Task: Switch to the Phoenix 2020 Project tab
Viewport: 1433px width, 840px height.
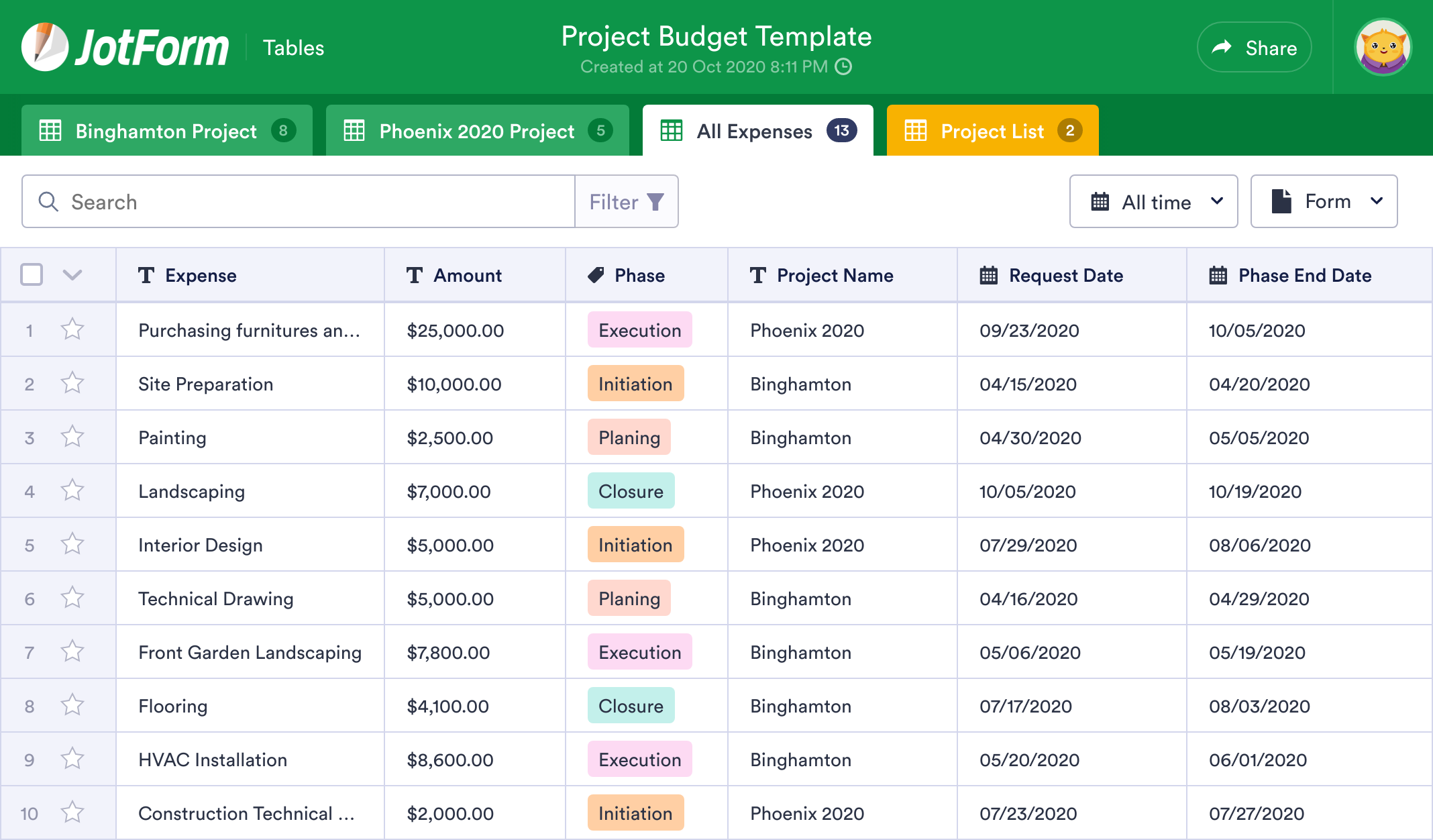Action: click(x=476, y=130)
